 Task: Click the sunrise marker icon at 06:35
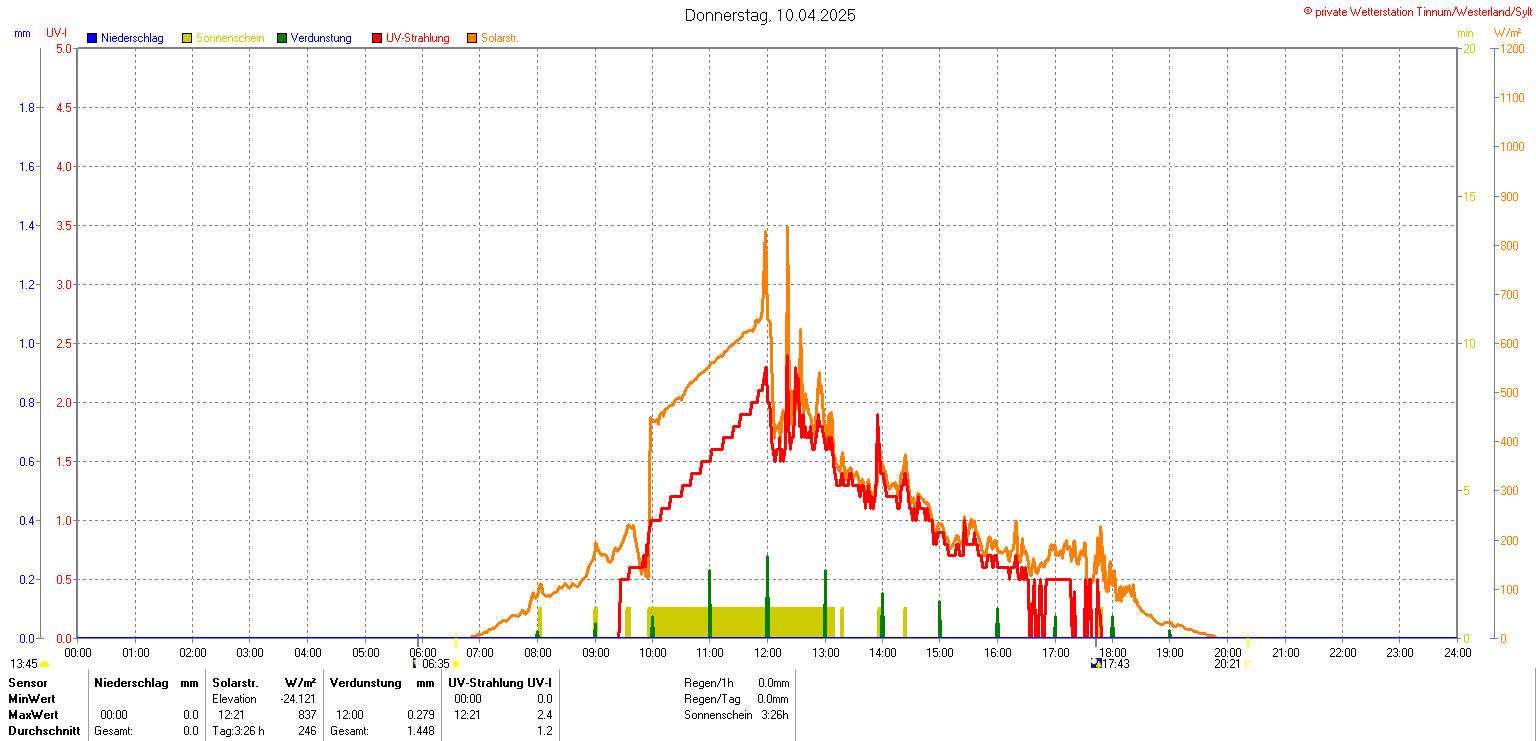[x=456, y=663]
